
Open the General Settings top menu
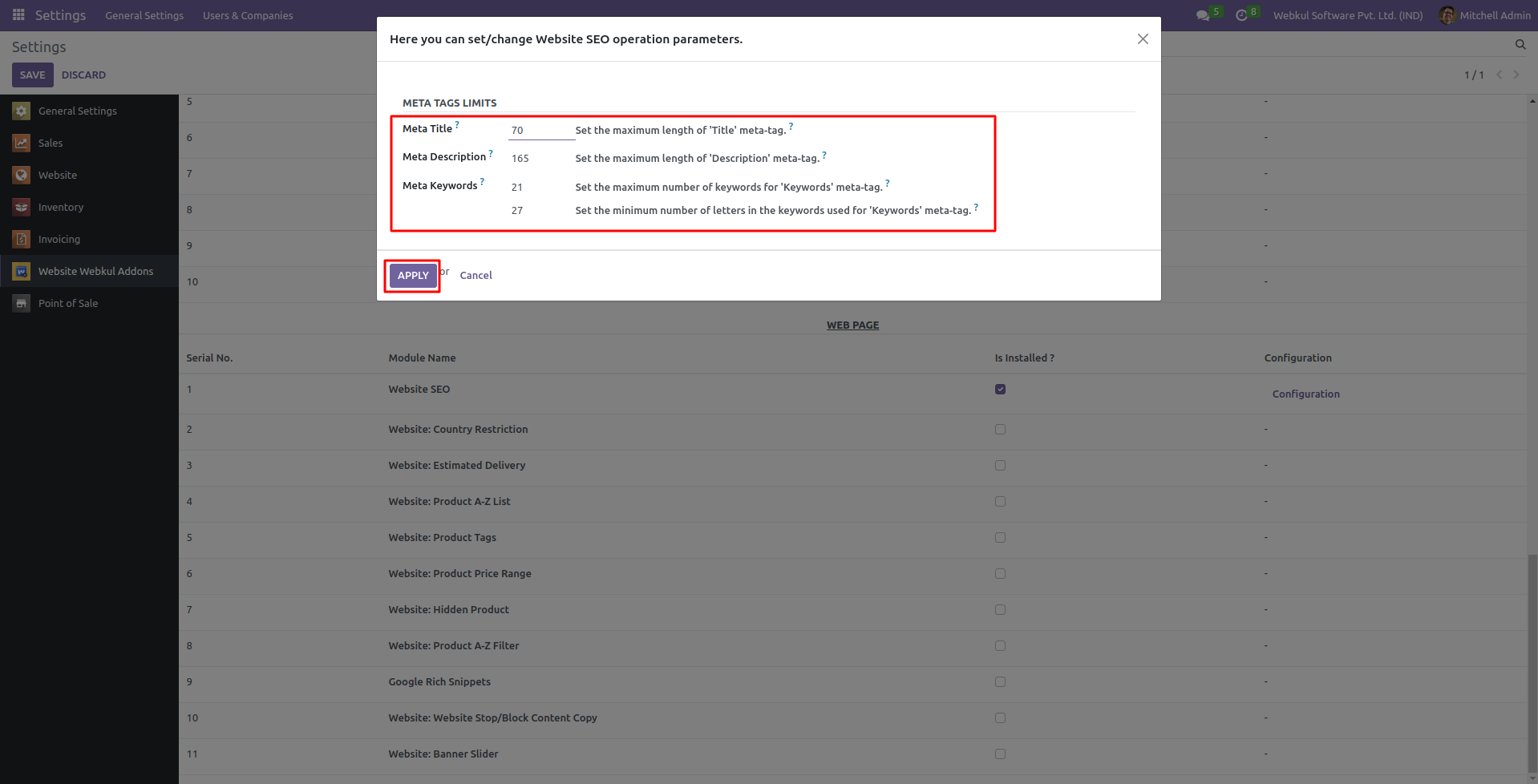pos(144,15)
